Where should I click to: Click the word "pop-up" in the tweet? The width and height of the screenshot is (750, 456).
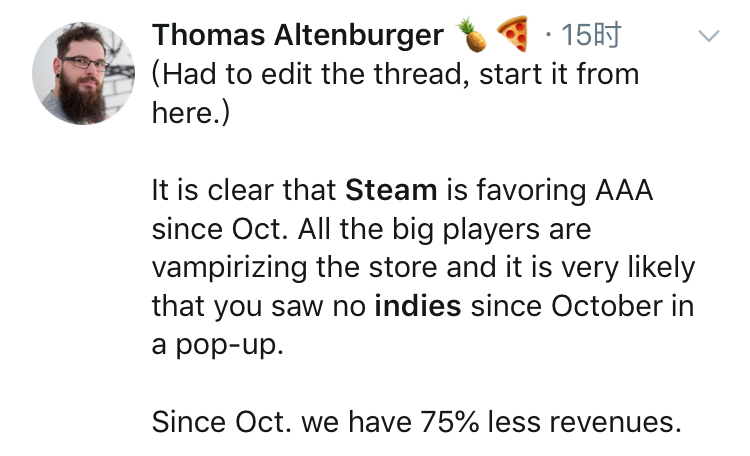pyautogui.click(x=229, y=346)
